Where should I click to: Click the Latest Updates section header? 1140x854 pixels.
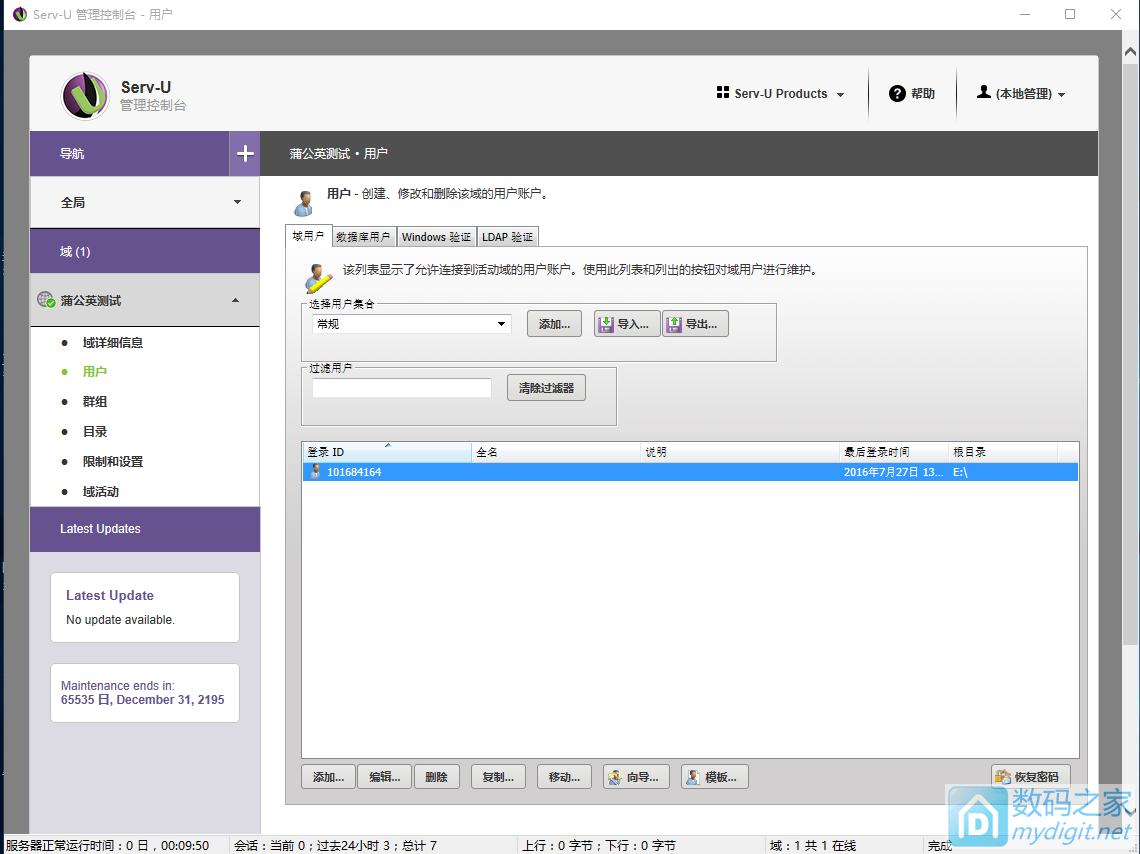coord(145,528)
